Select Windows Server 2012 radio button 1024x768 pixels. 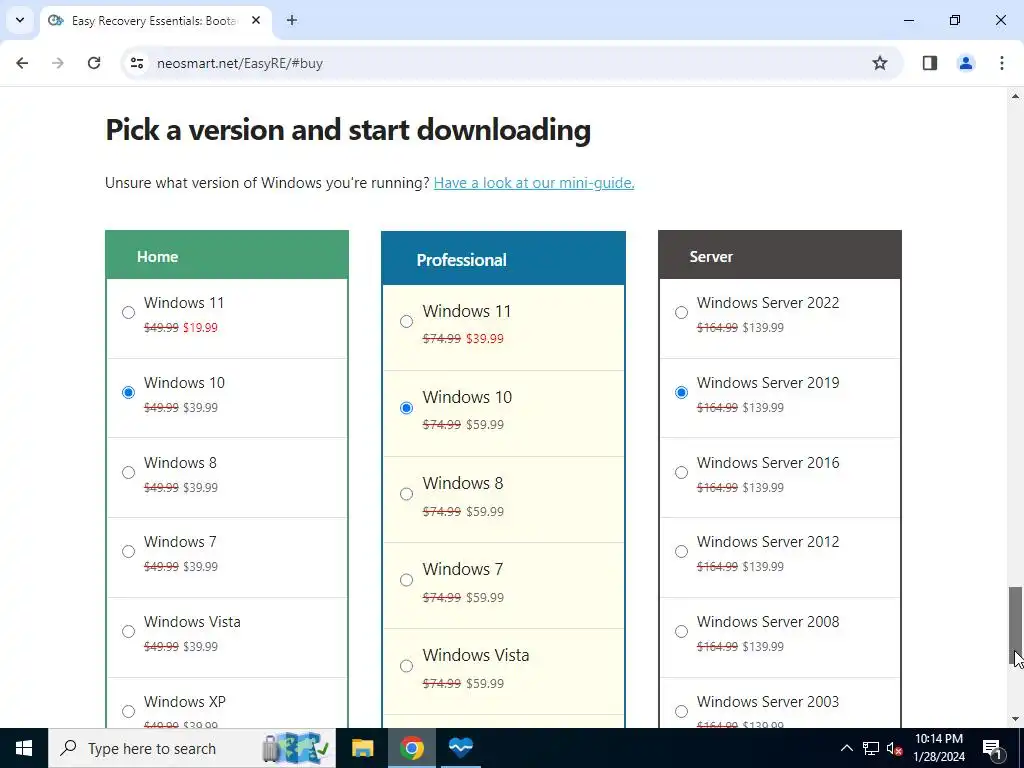(681, 551)
